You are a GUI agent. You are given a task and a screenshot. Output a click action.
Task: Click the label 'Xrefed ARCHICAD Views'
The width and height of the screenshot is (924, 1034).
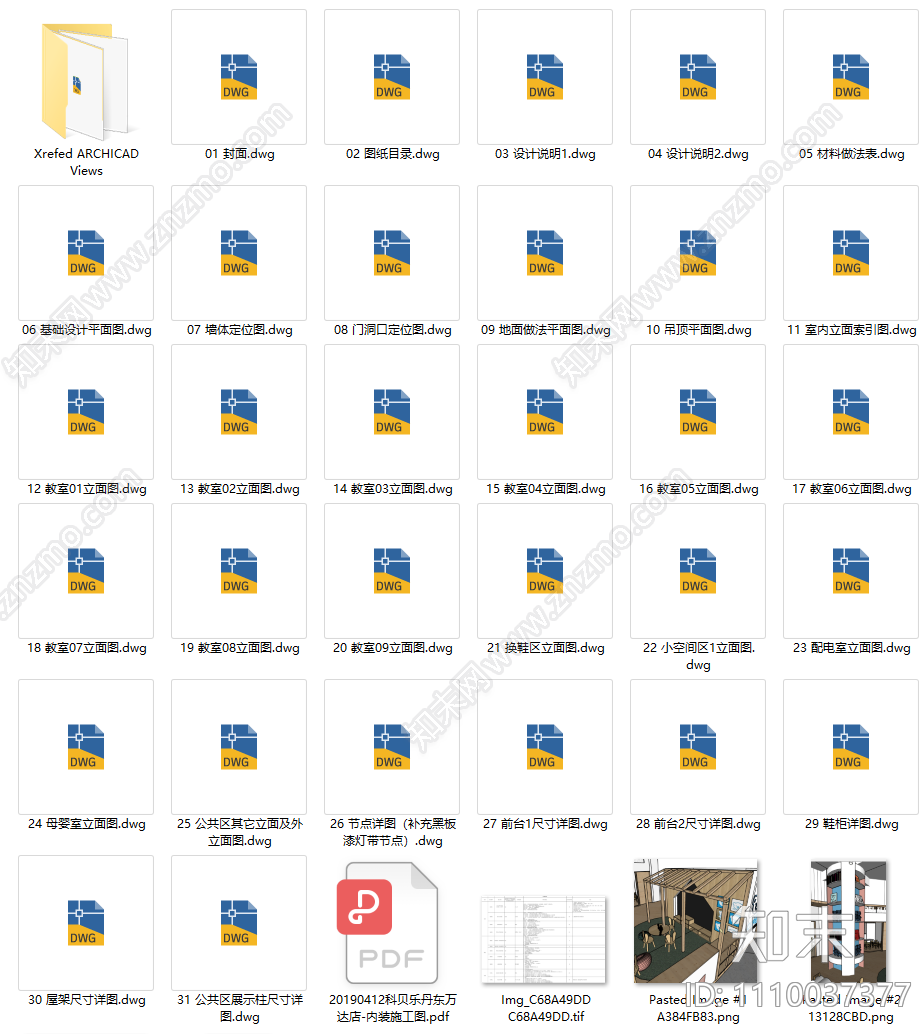(86, 162)
